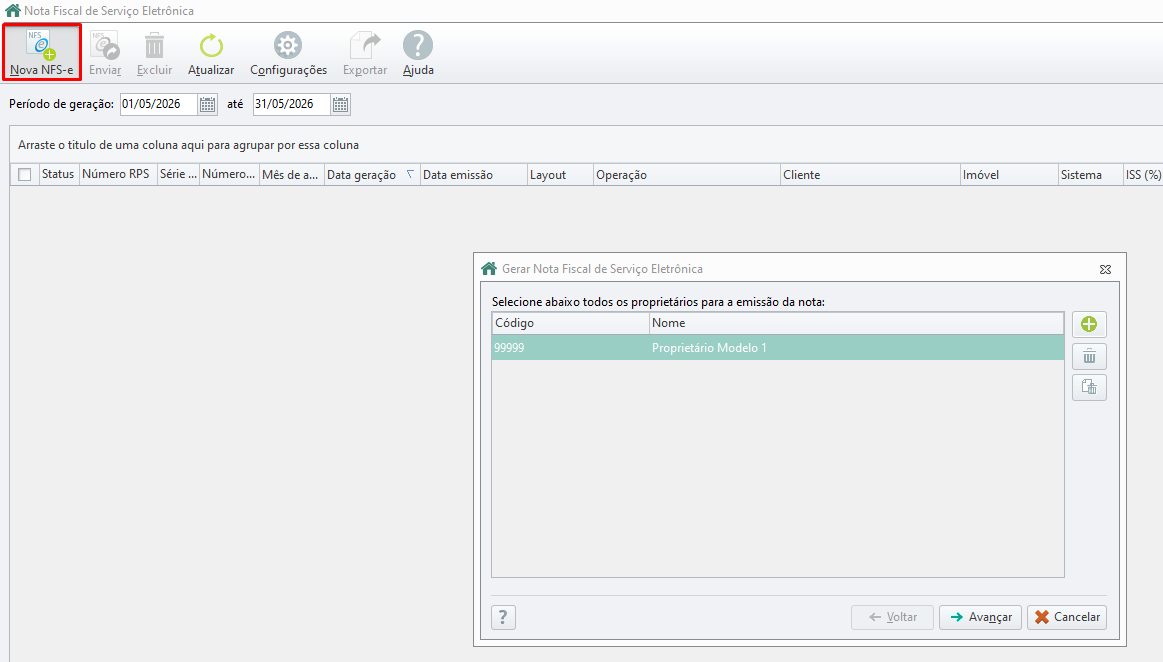Add a proprietário with the green plus button

1089,324
